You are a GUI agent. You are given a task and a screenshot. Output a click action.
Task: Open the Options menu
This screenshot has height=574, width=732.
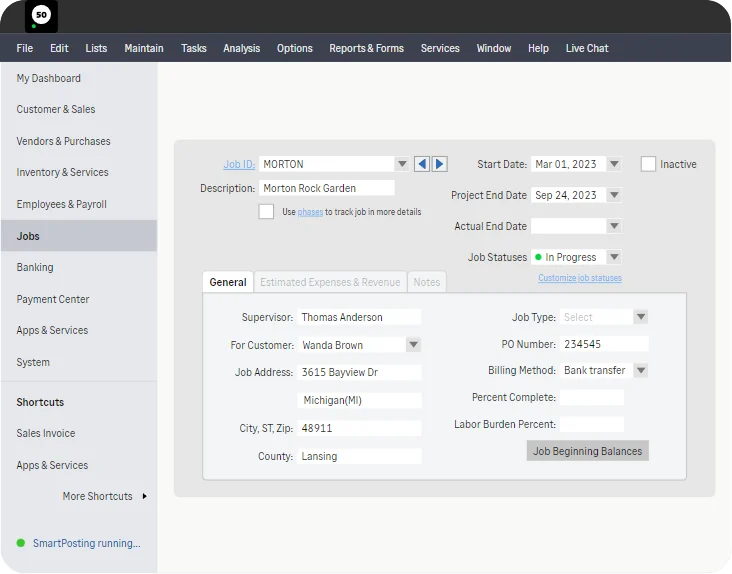(x=295, y=48)
